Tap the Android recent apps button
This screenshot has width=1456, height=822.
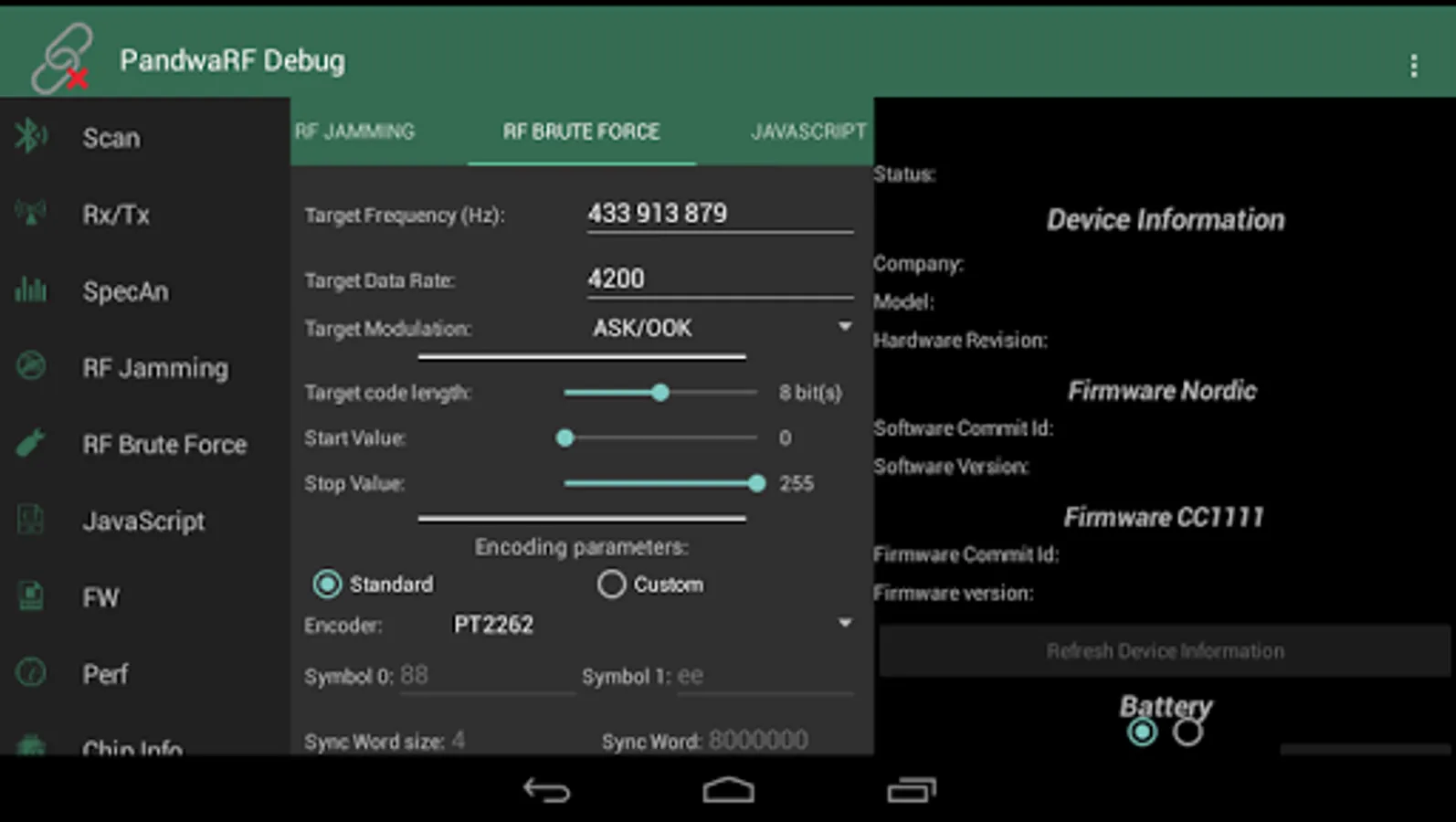tap(911, 789)
